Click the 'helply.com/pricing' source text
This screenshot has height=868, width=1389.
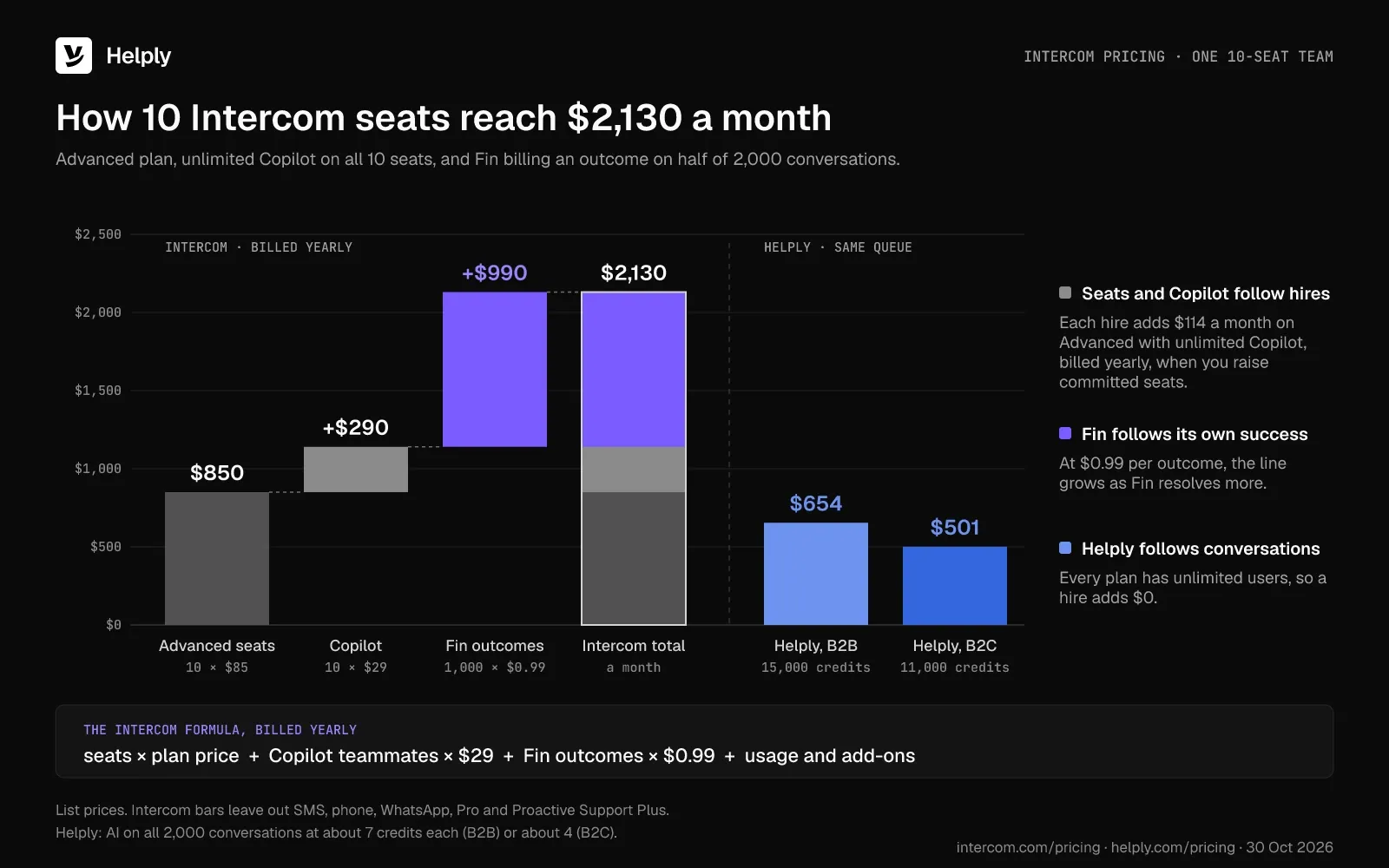(1173, 847)
